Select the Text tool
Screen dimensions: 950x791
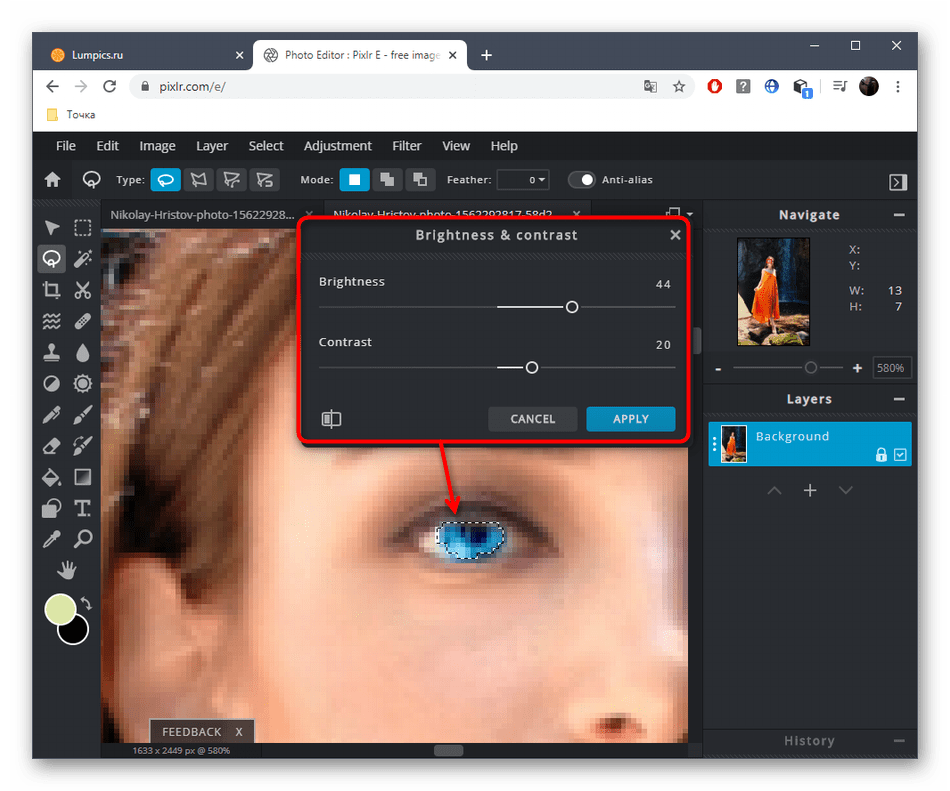(83, 508)
